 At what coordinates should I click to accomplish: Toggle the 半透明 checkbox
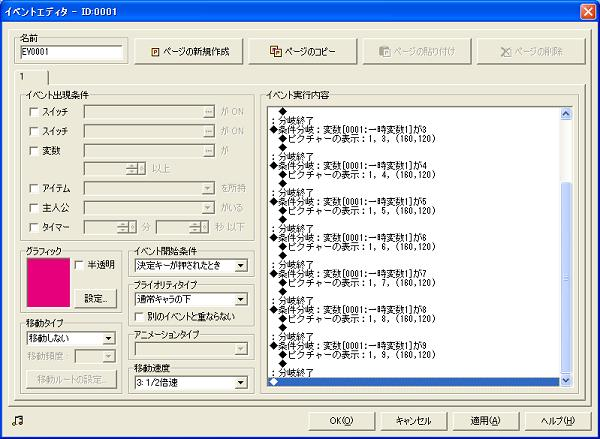click(79, 265)
